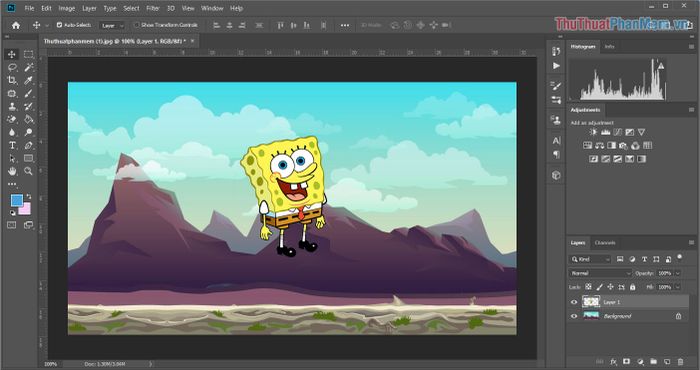Enable Show Transform Controls checkbox
The width and height of the screenshot is (700, 370).
137,25
